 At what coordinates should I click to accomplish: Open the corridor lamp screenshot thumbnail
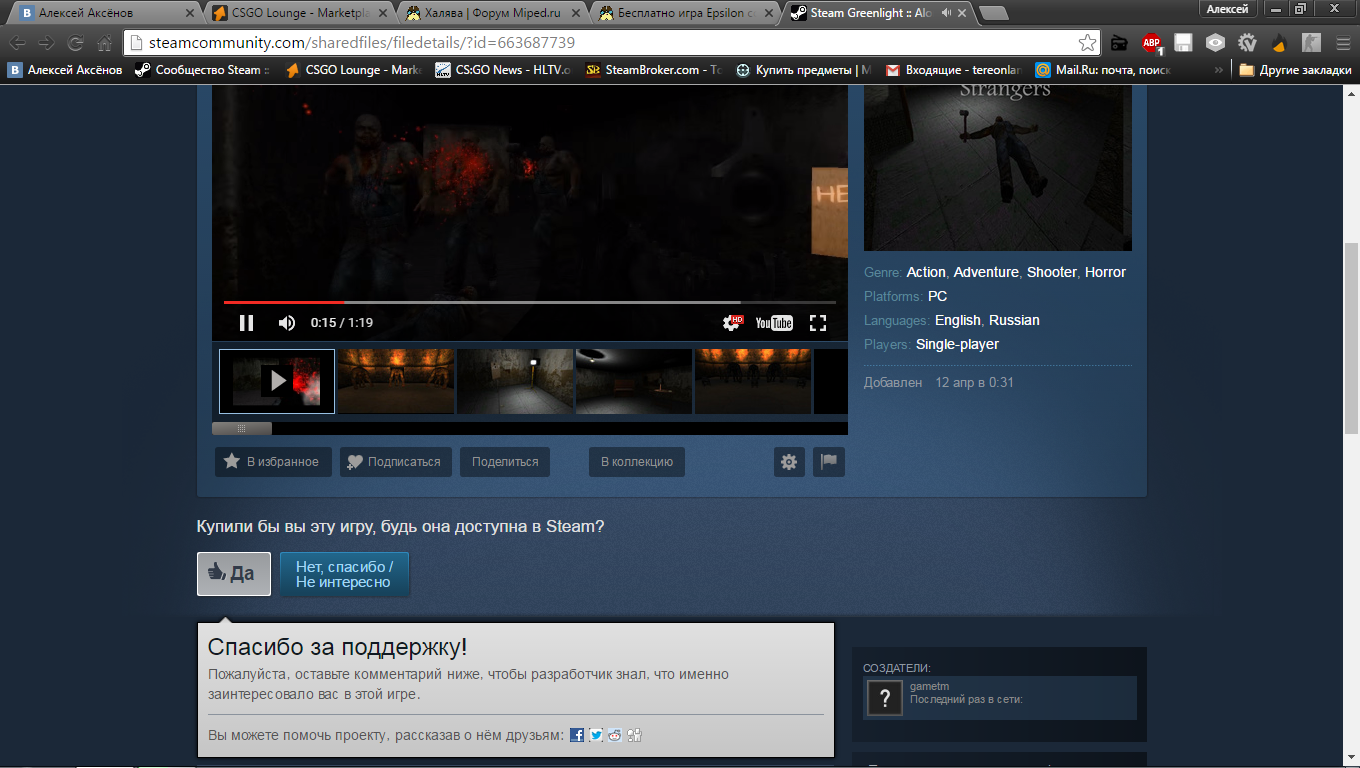(515, 381)
